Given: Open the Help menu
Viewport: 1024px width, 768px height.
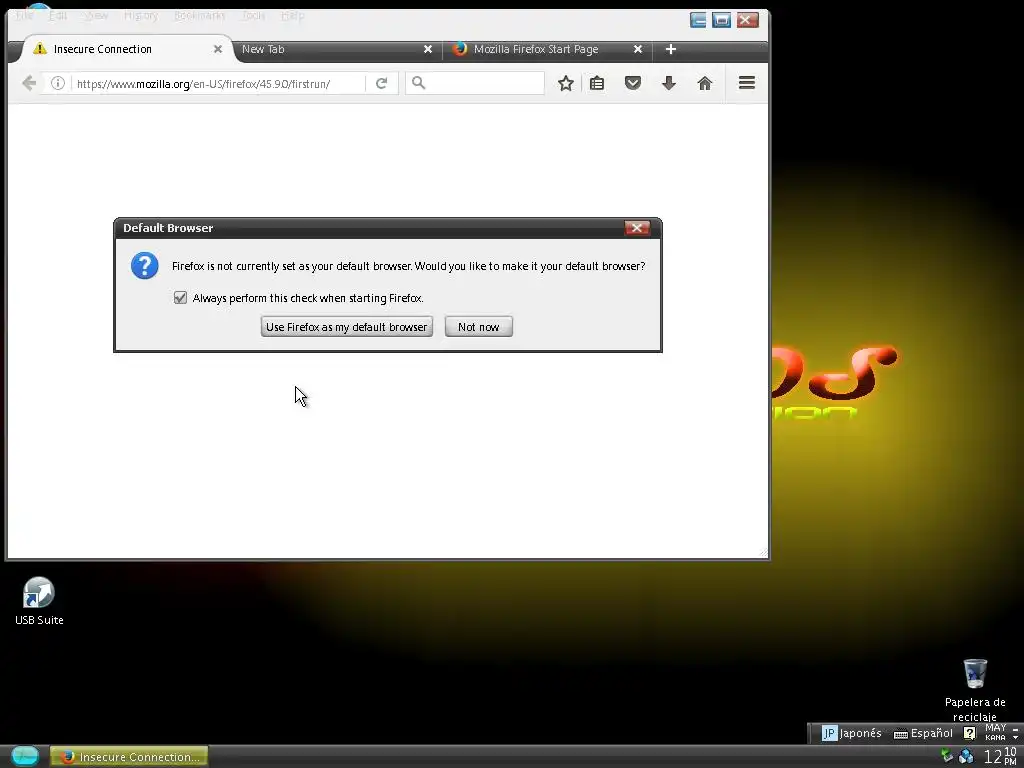Looking at the screenshot, I should [293, 15].
